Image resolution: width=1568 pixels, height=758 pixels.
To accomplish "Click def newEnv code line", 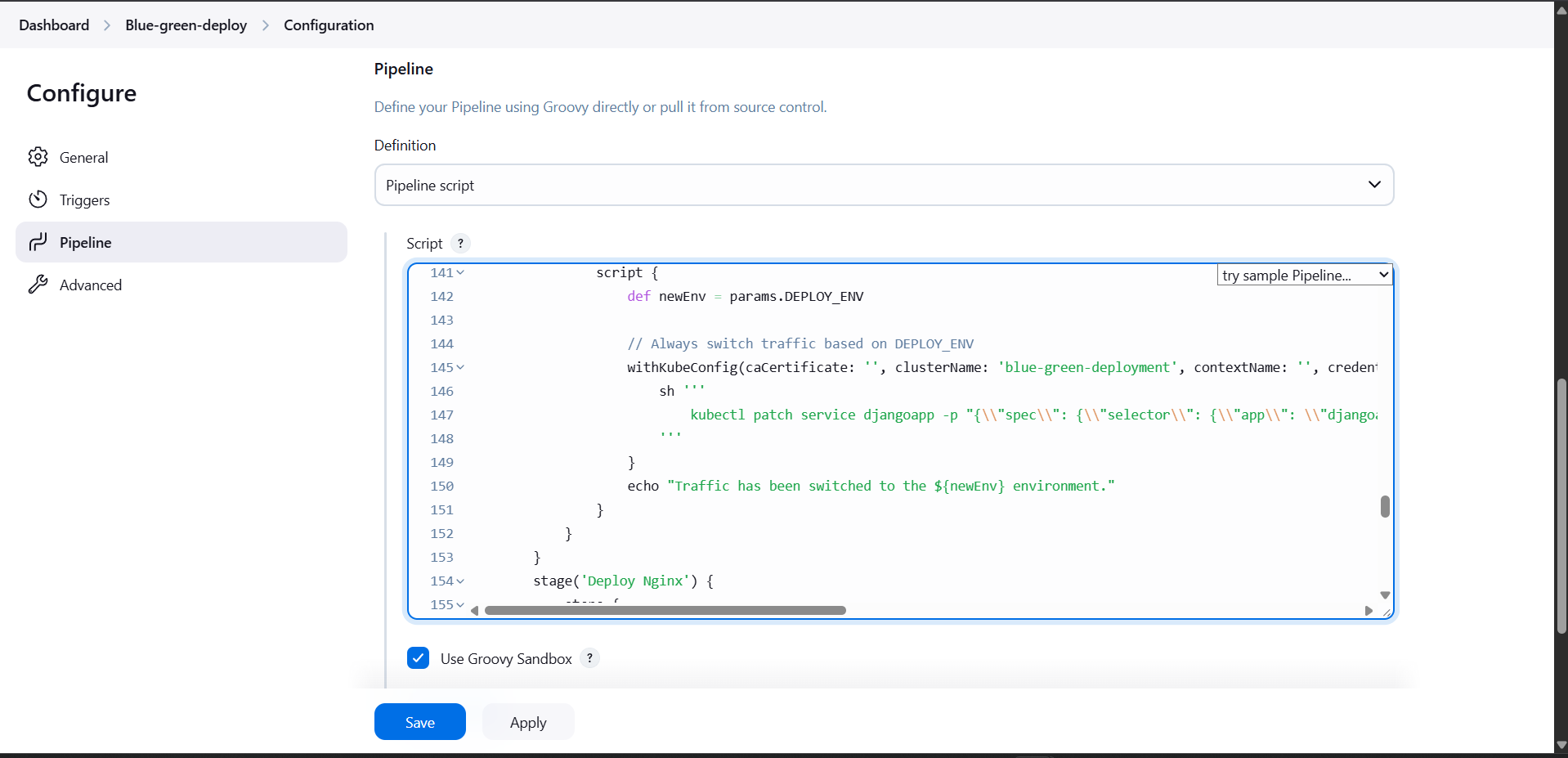I will pyautogui.click(x=746, y=296).
